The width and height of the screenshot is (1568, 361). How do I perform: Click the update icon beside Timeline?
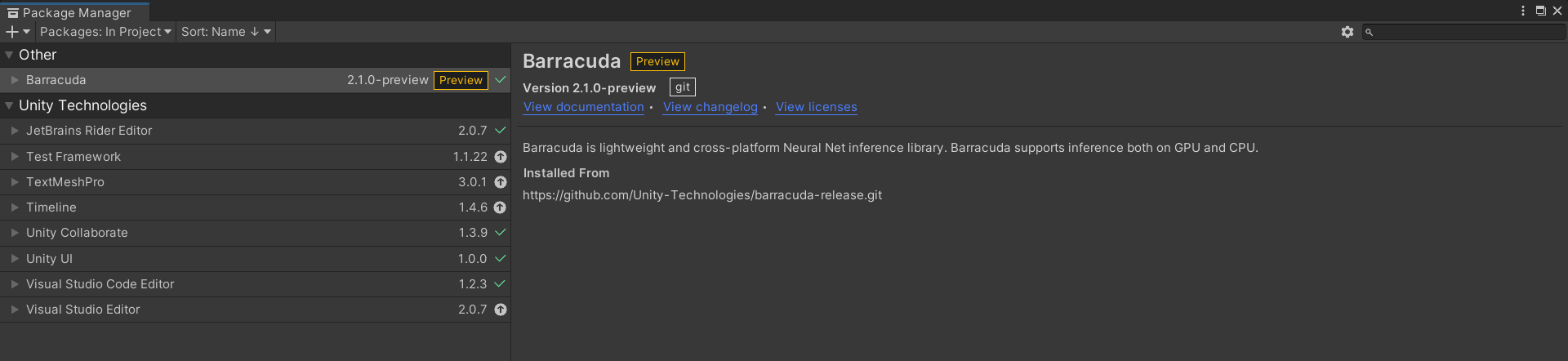tap(501, 207)
